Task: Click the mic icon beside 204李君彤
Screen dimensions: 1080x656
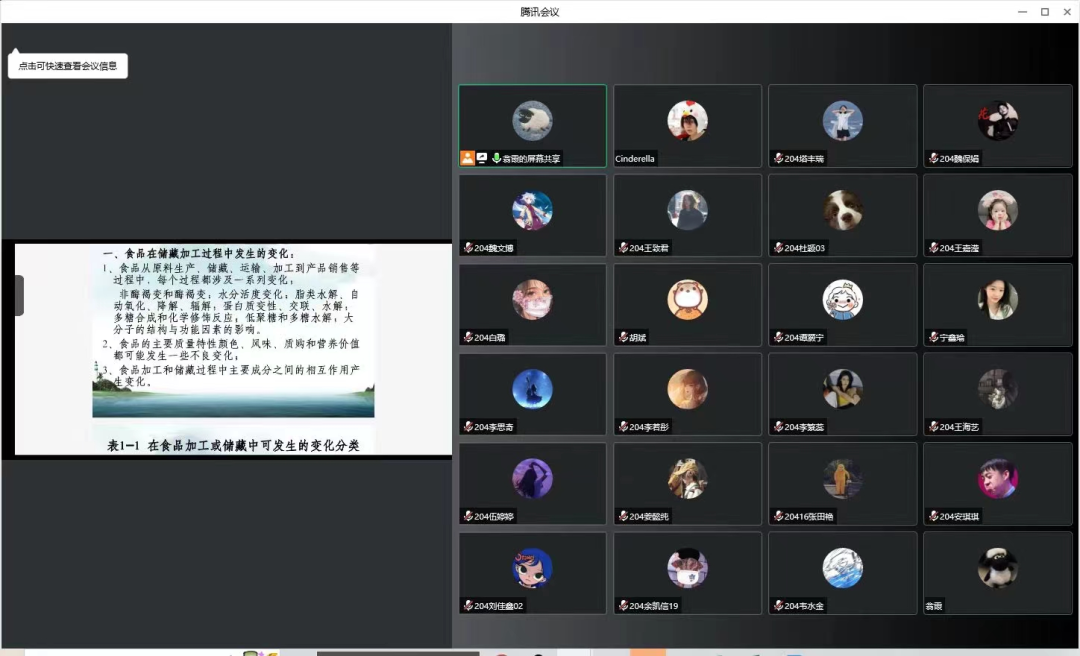Action: tap(624, 427)
